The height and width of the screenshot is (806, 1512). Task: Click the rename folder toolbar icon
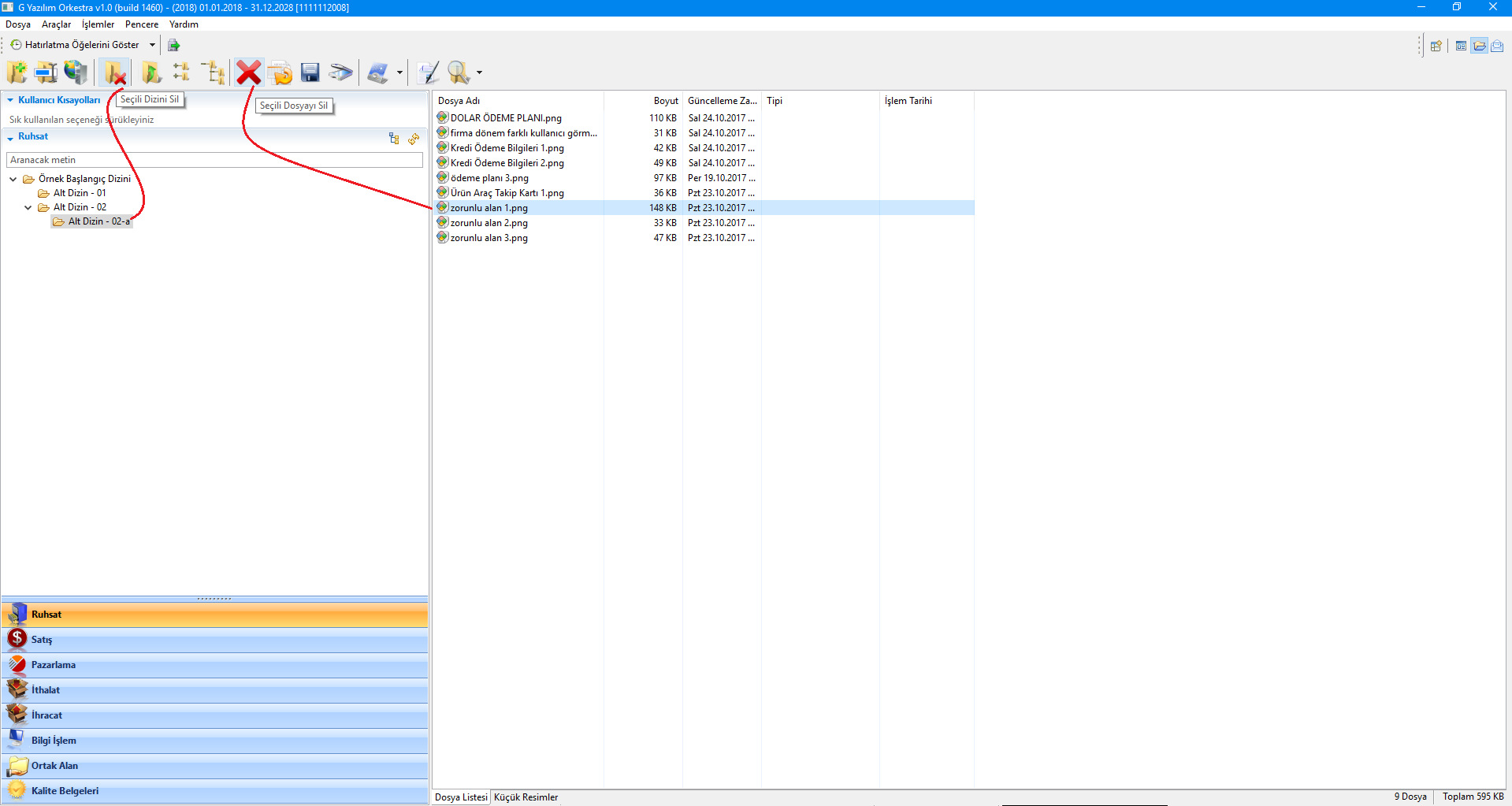46,72
